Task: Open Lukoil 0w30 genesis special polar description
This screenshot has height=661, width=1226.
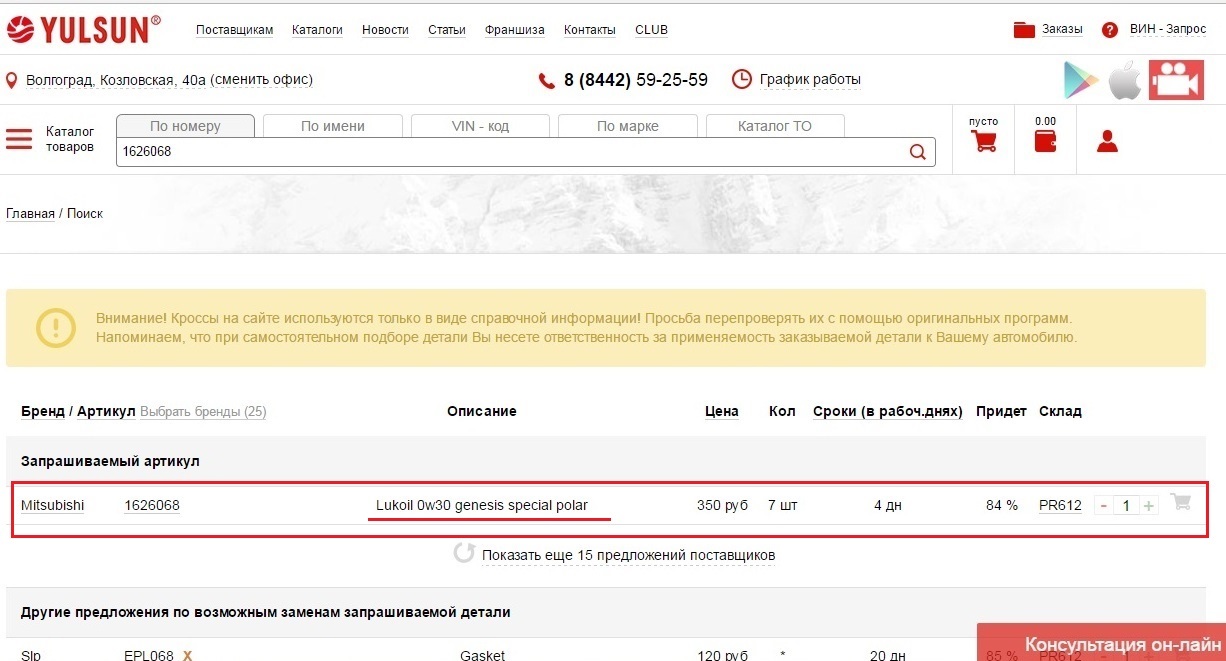Action: coord(482,506)
